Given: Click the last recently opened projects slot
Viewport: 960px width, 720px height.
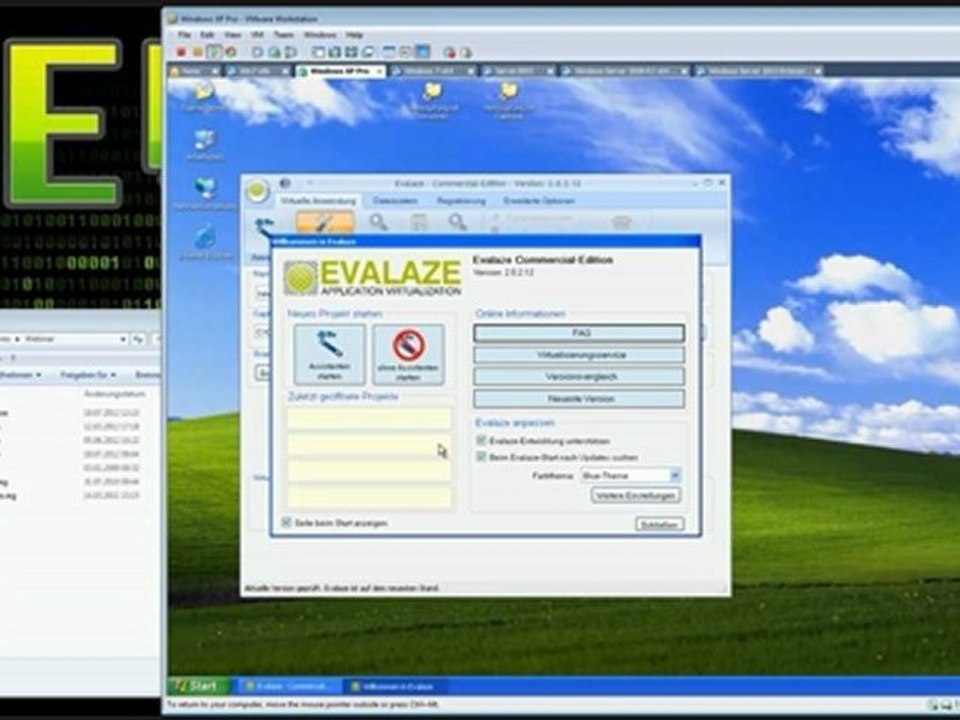Looking at the screenshot, I should click(x=369, y=497).
